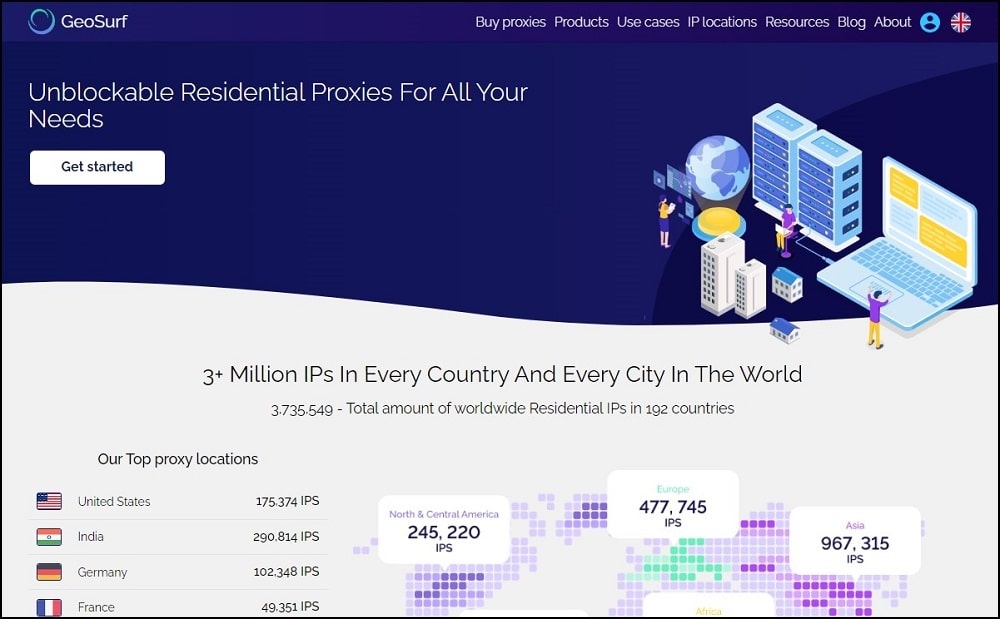Screen dimensions: 1000x619
Task: Open the Resources menu
Action: point(797,22)
